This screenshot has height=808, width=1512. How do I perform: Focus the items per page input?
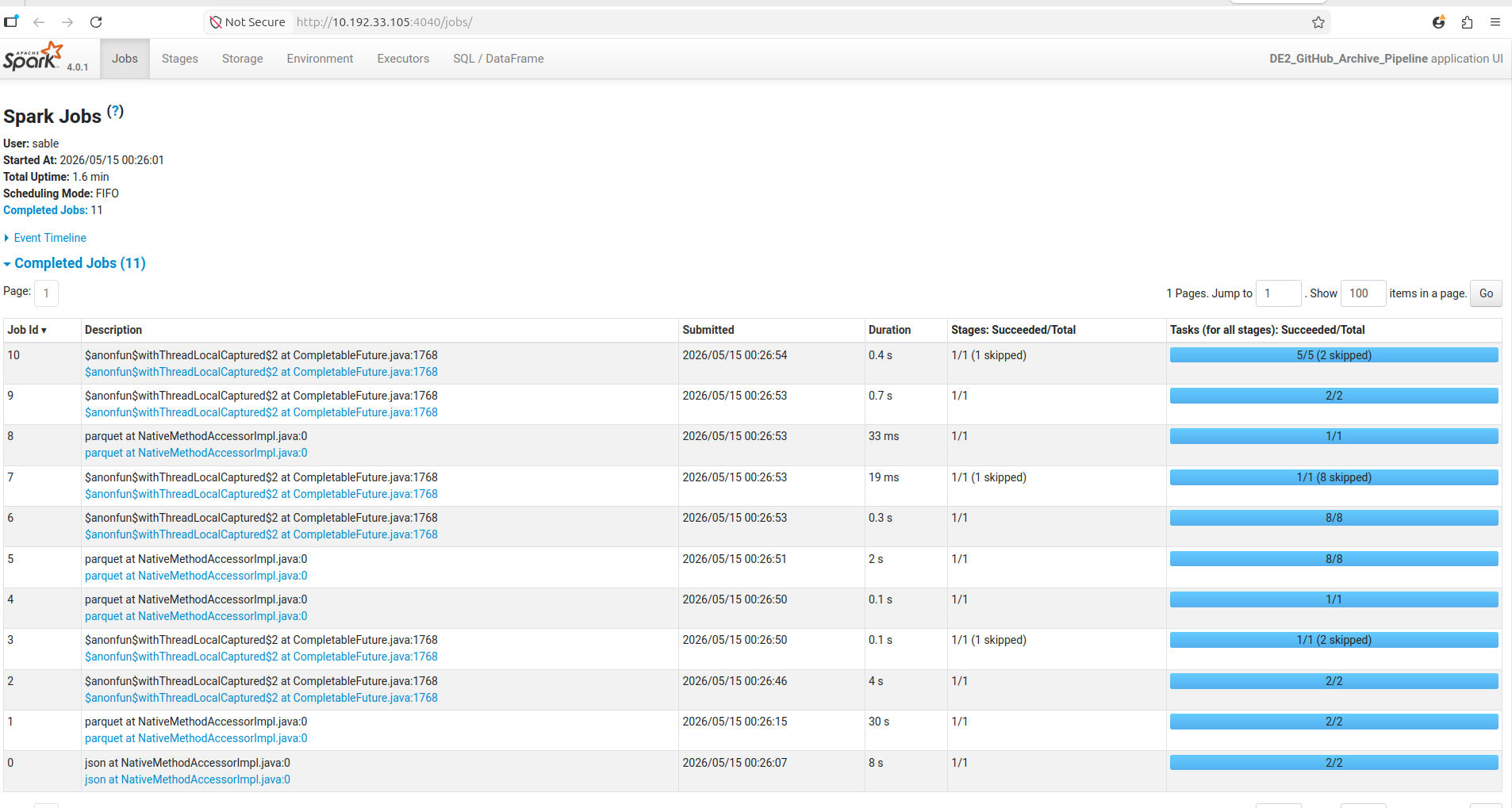1363,293
